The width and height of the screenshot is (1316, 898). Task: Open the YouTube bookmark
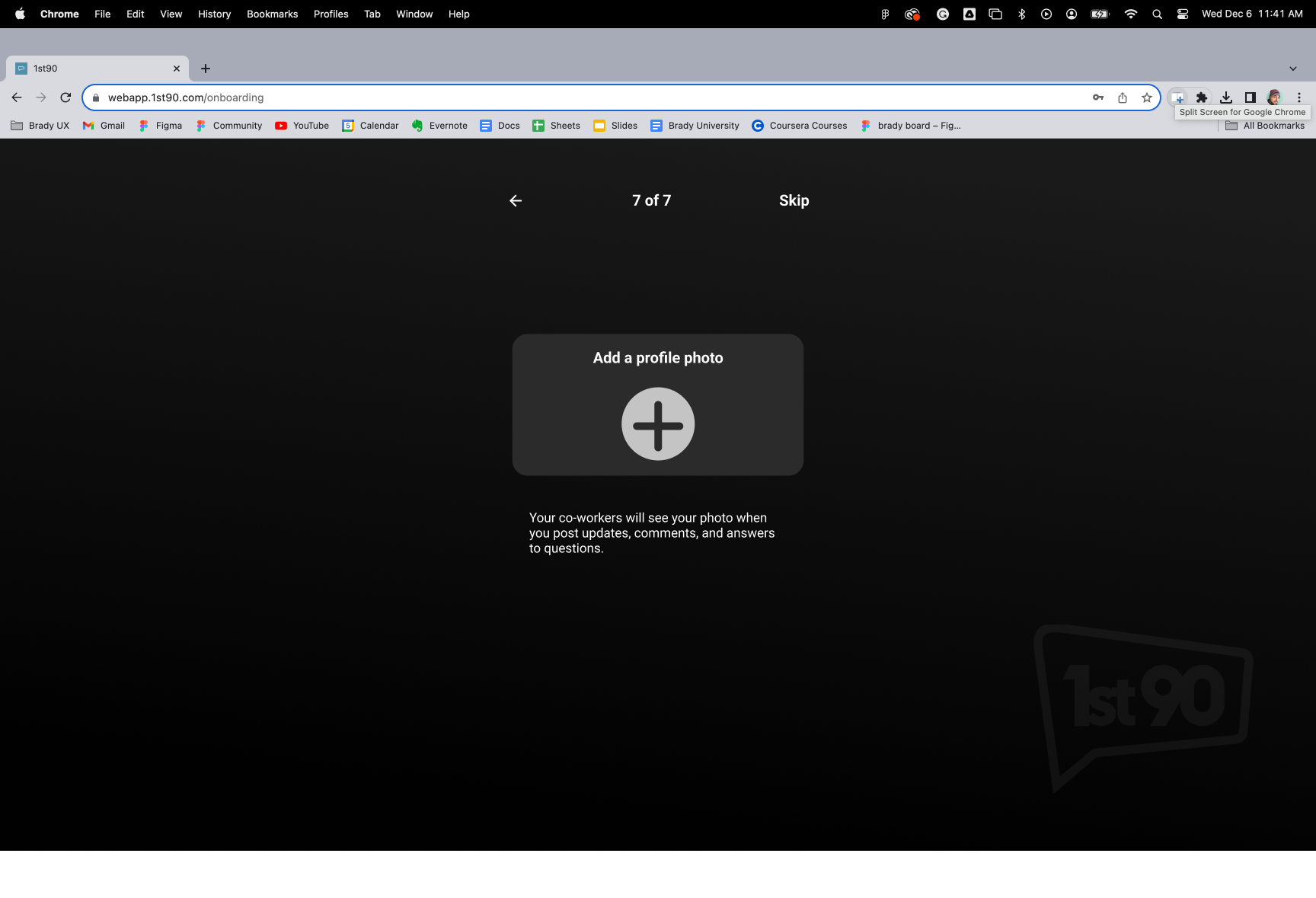[x=302, y=126]
